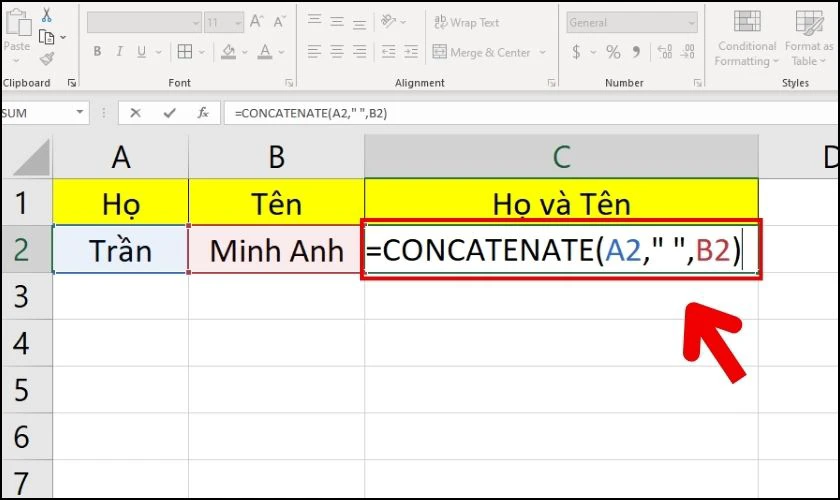Open the underline style dropdown arrow
The width and height of the screenshot is (840, 500).
pos(159,52)
